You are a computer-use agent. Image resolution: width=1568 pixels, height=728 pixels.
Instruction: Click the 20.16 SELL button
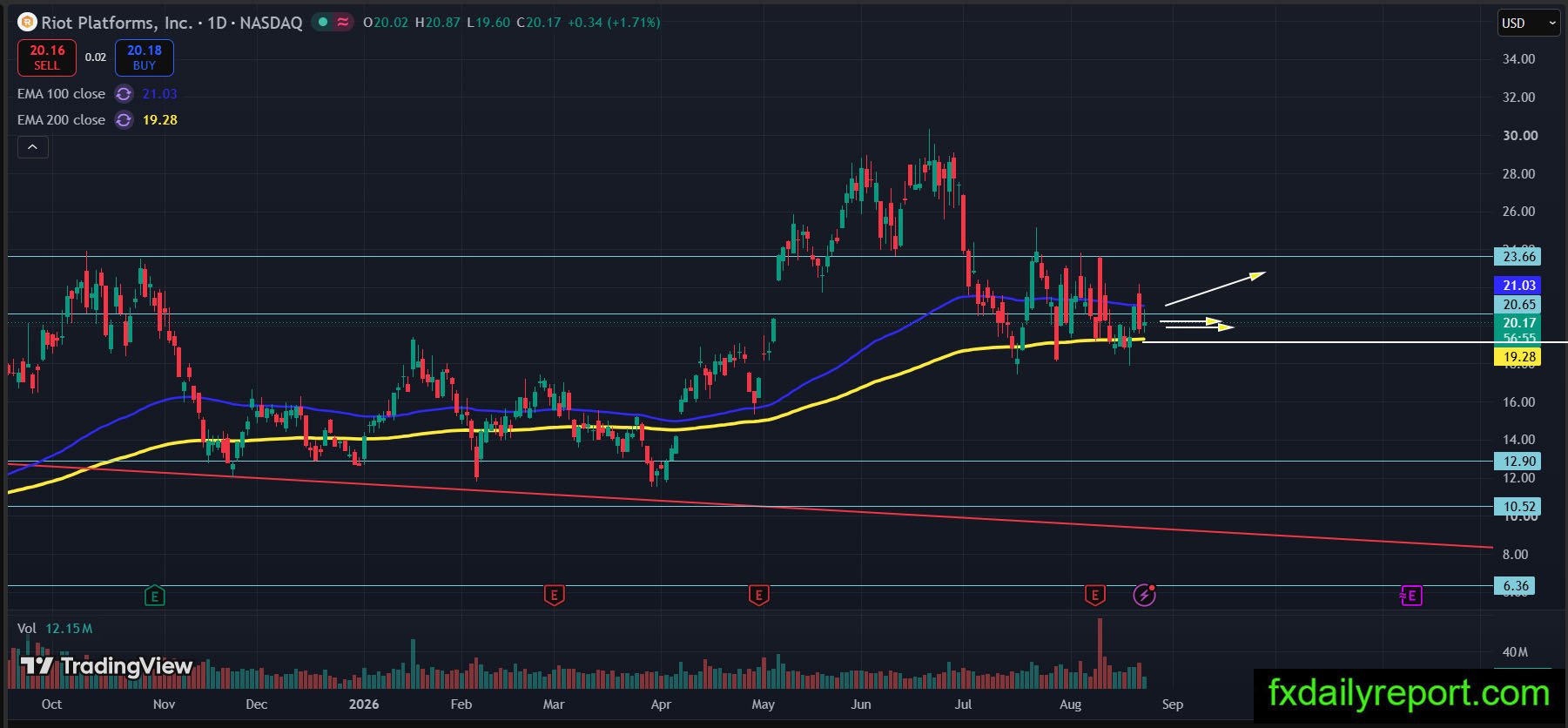[47, 57]
